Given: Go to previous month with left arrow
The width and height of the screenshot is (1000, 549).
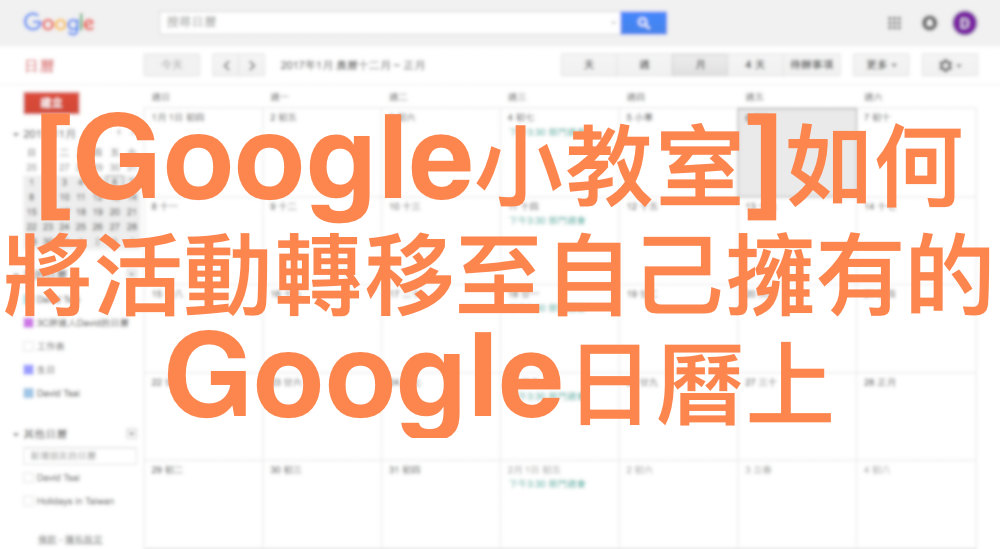Looking at the screenshot, I should (x=226, y=65).
